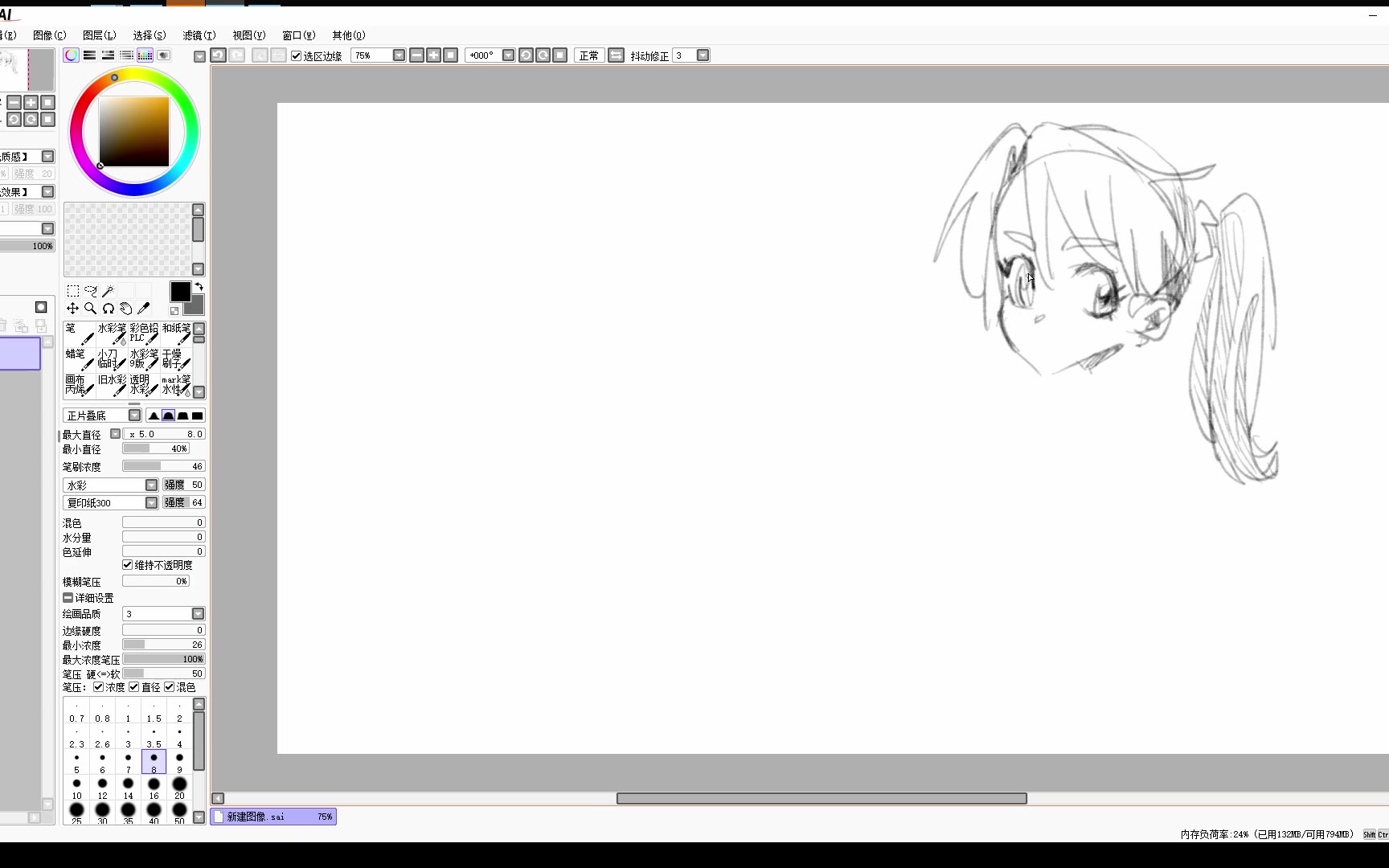
Task: Select the eyedropper color picker tool
Action: [x=144, y=309]
